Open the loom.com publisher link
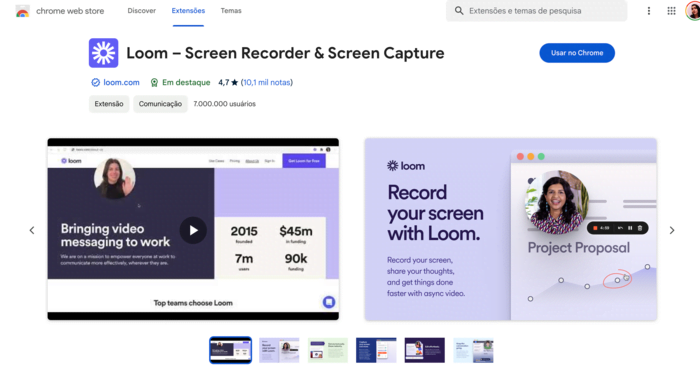Screen dimensions: 700x386 tap(121, 83)
